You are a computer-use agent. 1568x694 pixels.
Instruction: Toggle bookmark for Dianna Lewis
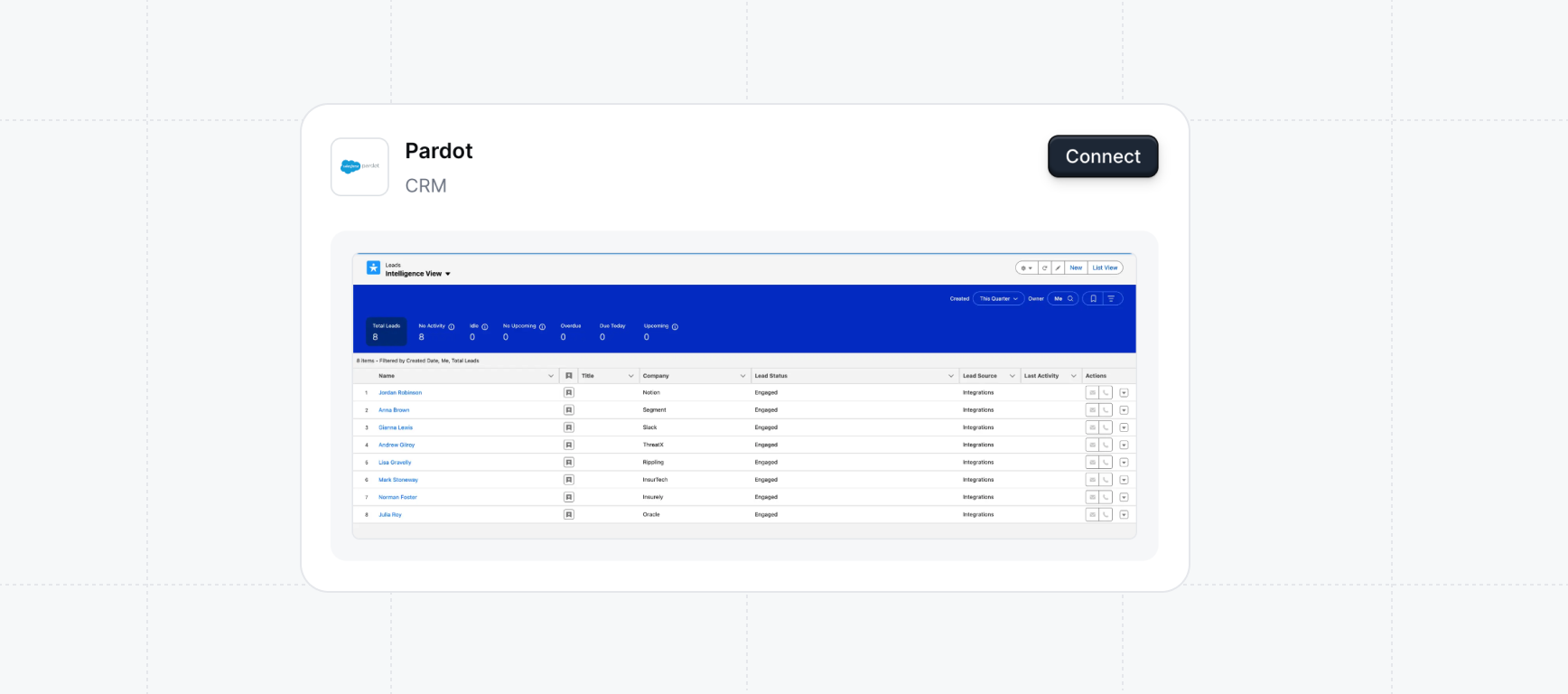coord(569,427)
